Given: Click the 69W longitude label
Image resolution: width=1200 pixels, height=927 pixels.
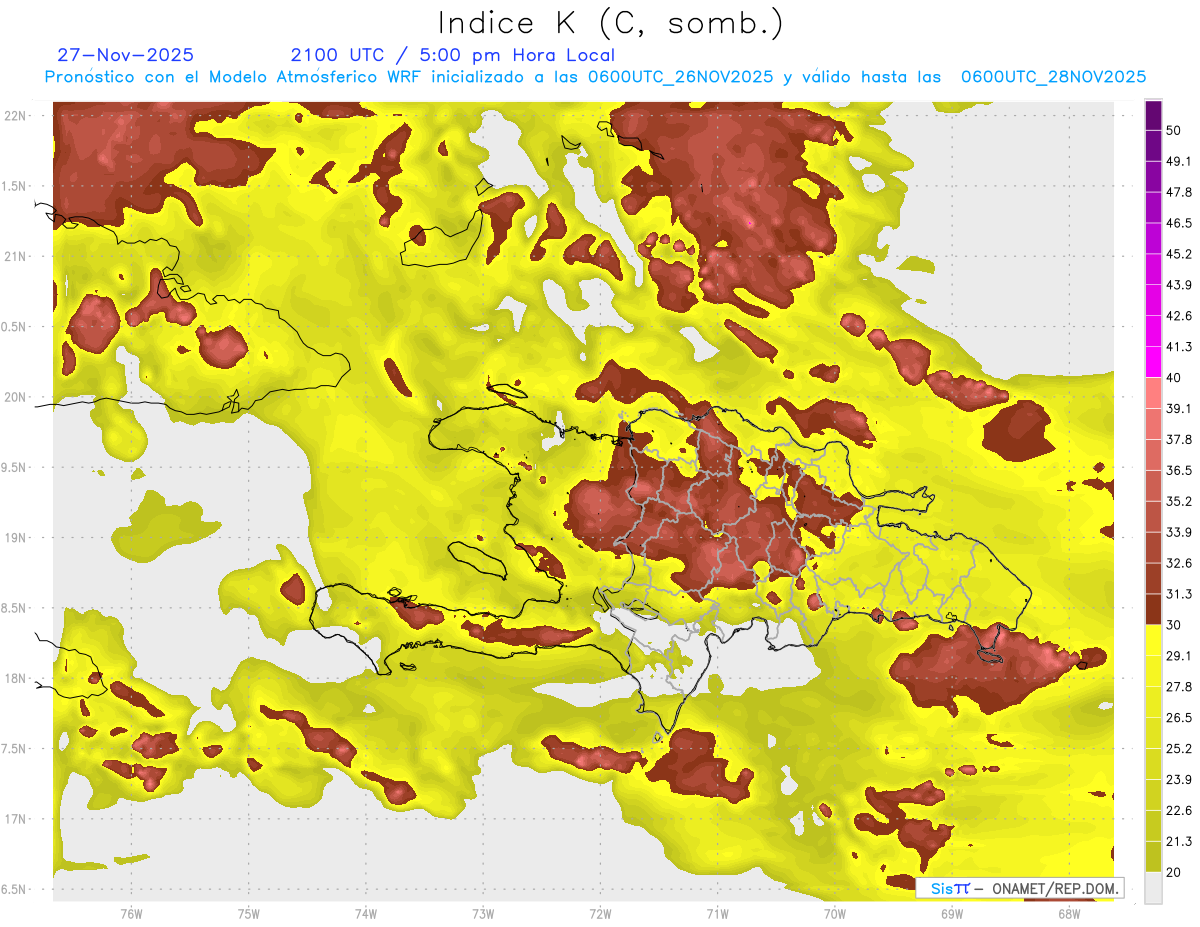Looking at the screenshot, I should click(x=951, y=914).
